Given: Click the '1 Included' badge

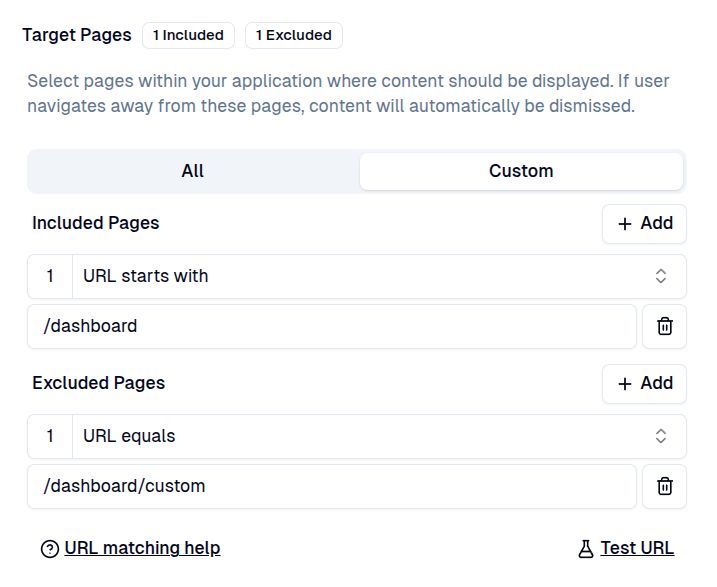Looking at the screenshot, I should (188, 35).
